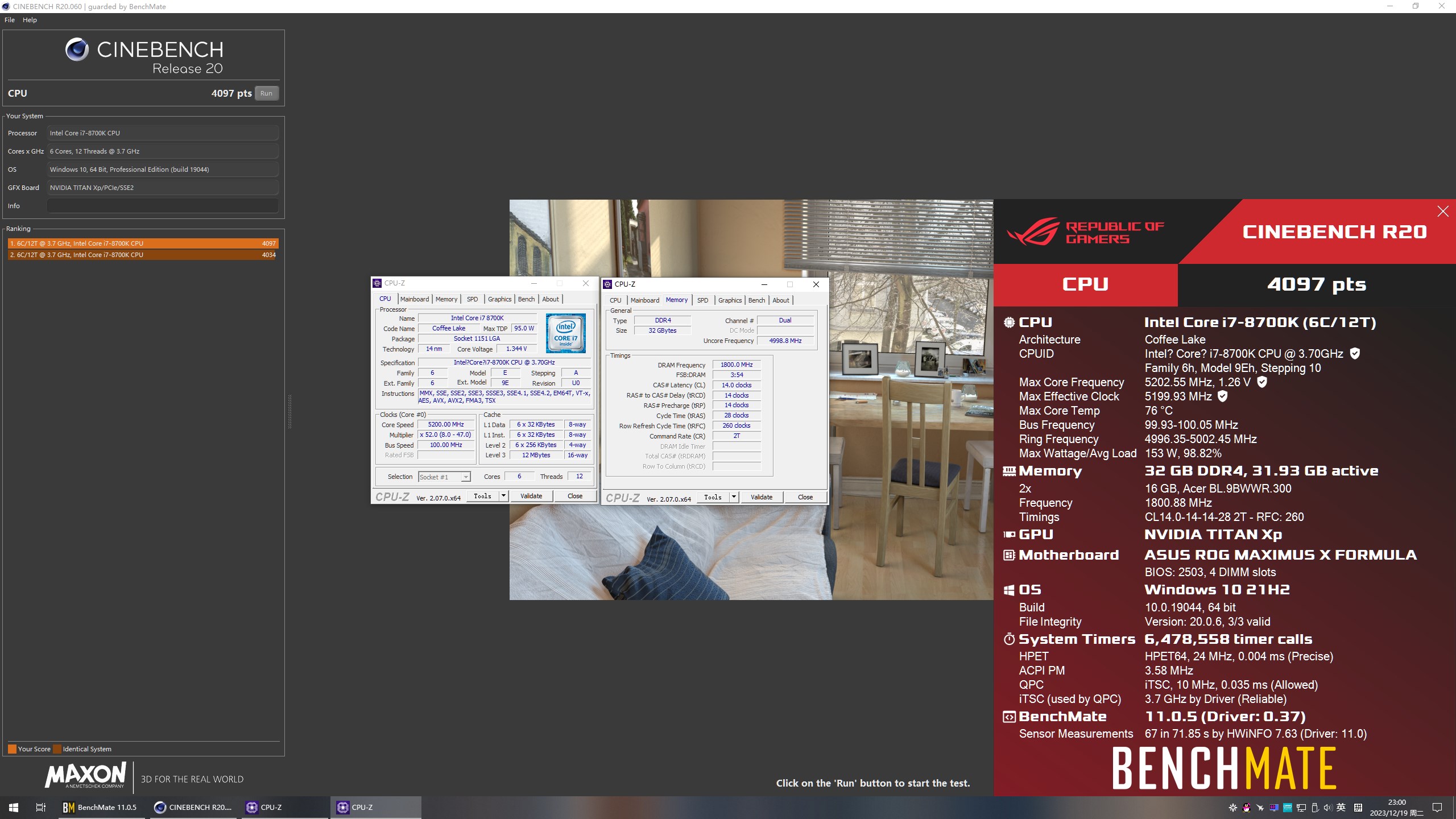1456x819 pixels.
Task: Click the orange Your Score legend swatch
Action: [12, 749]
